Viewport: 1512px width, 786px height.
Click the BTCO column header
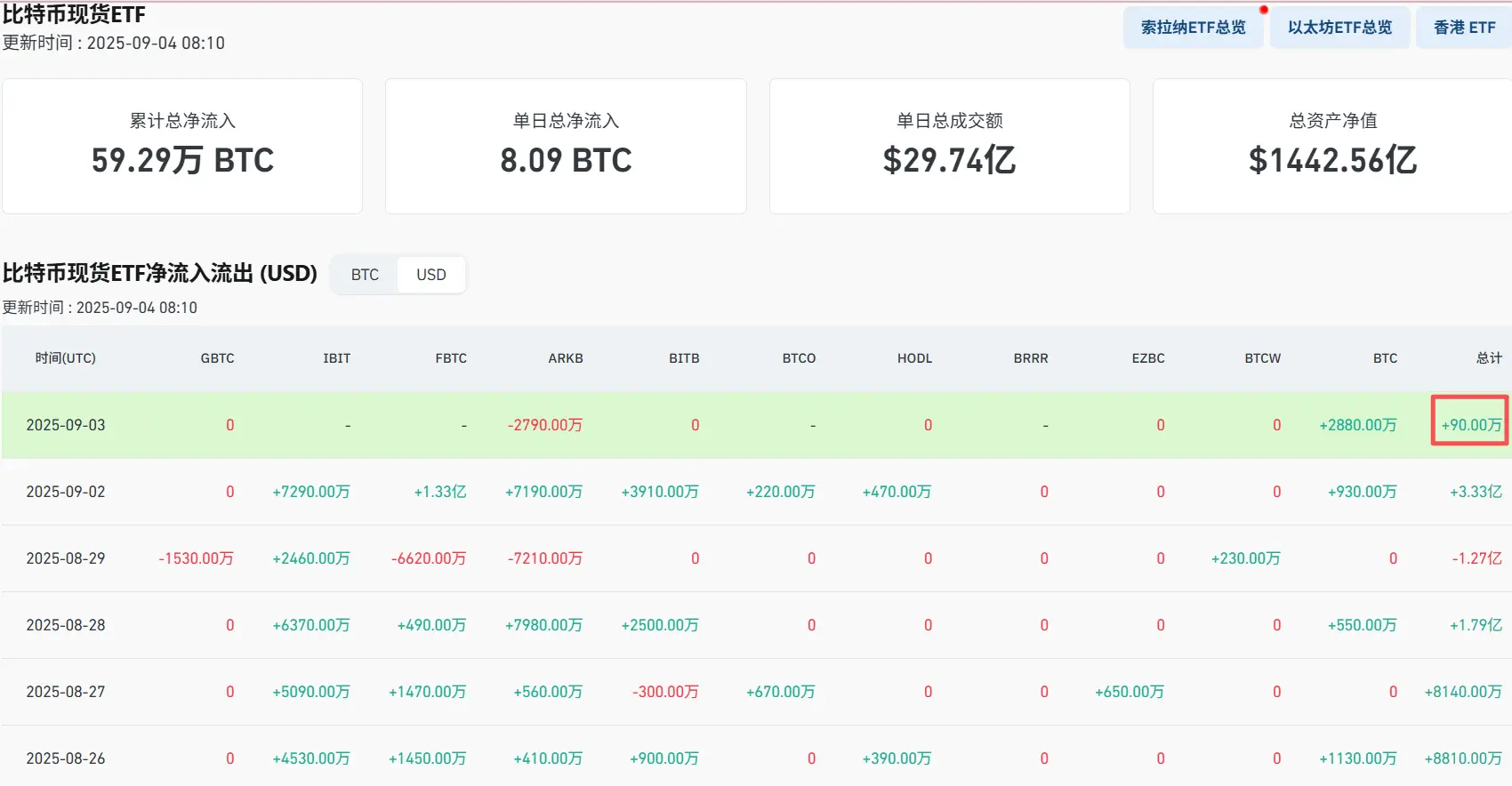pos(799,358)
